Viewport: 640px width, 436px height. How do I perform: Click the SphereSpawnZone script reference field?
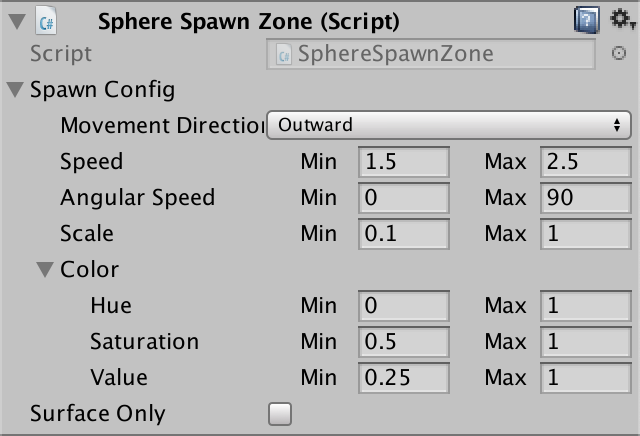(431, 54)
